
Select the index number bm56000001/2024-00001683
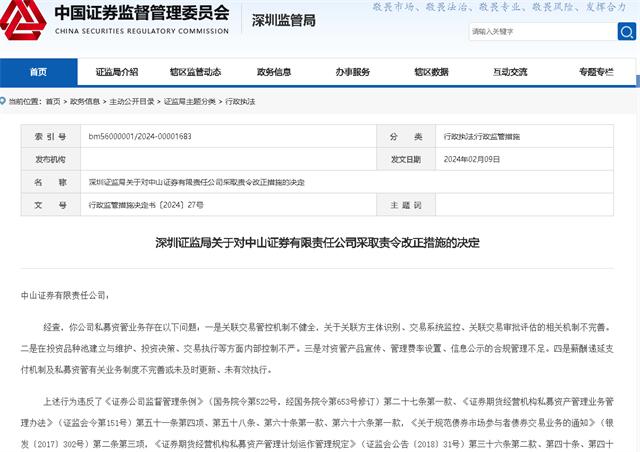[140, 136]
